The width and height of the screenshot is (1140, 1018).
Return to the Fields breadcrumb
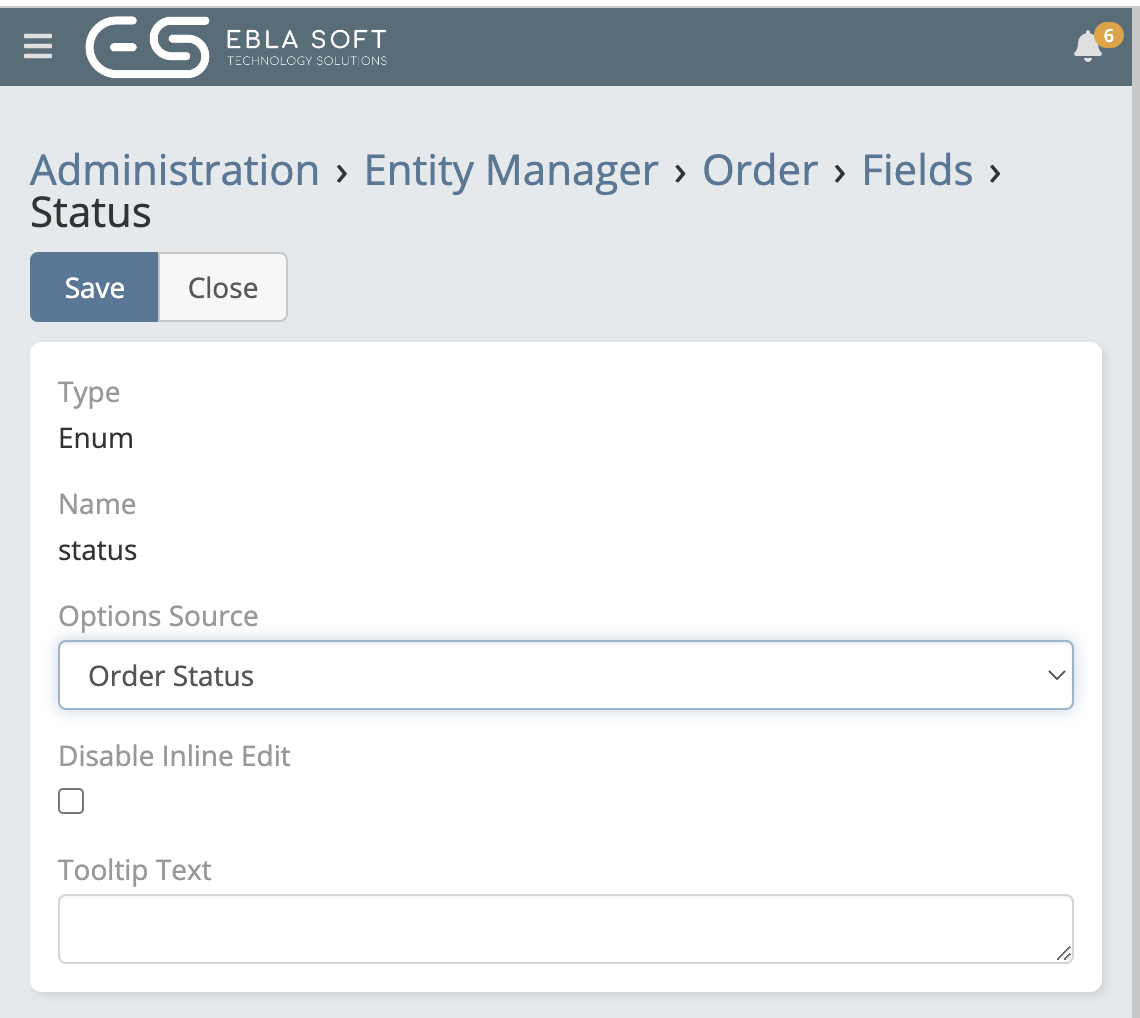(x=917, y=170)
